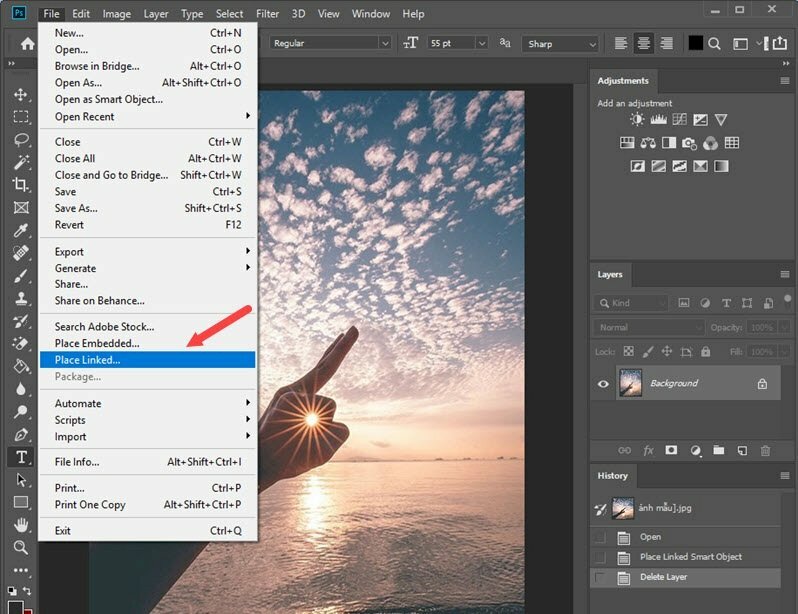Select the Lasso tool
Screen dimensions: 798x614
[20, 139]
